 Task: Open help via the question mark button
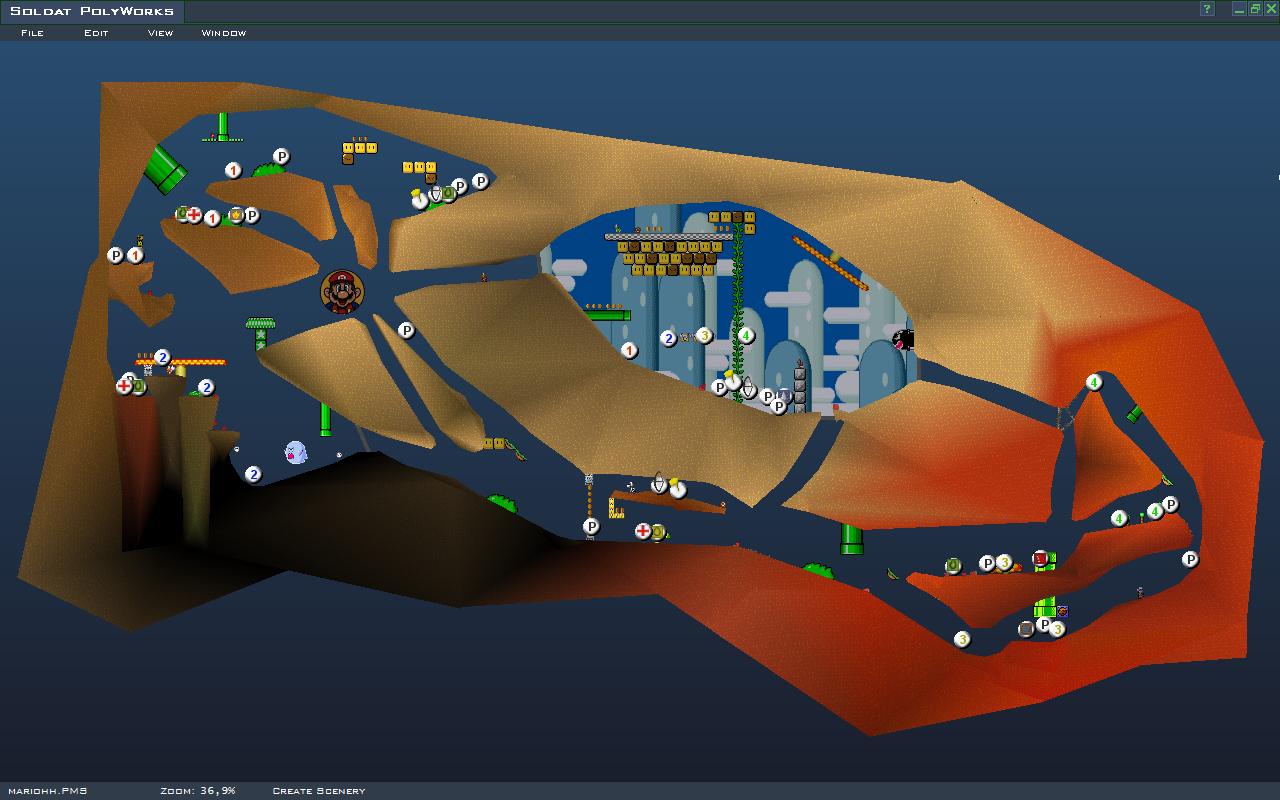(x=1207, y=10)
